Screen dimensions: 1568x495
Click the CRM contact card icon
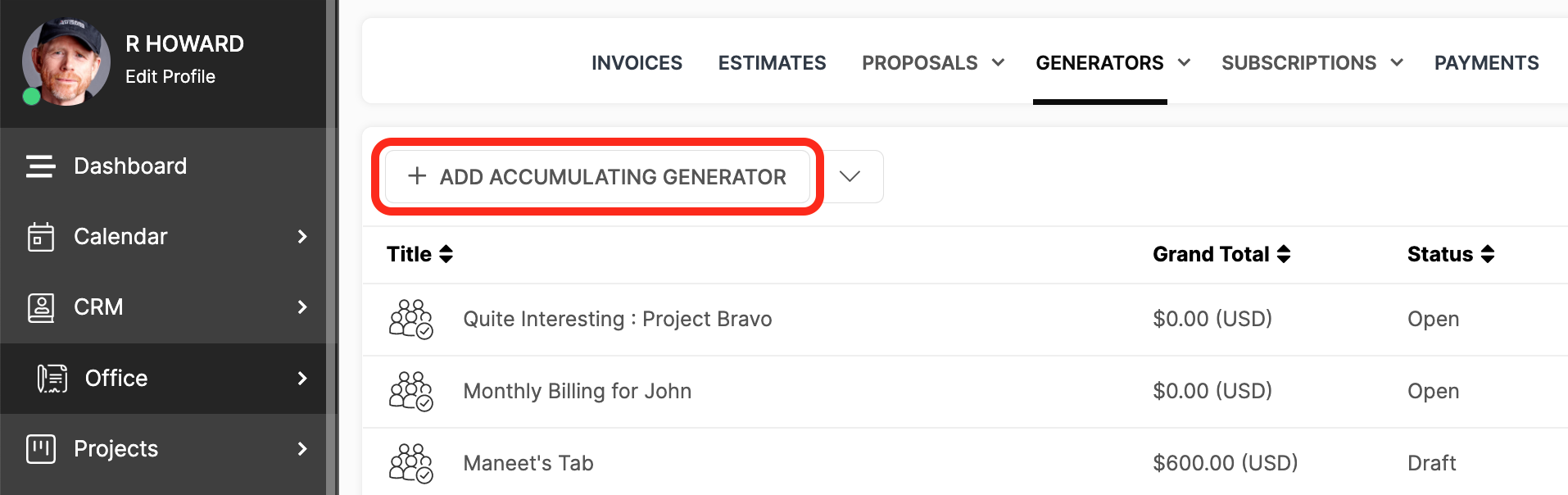point(40,307)
